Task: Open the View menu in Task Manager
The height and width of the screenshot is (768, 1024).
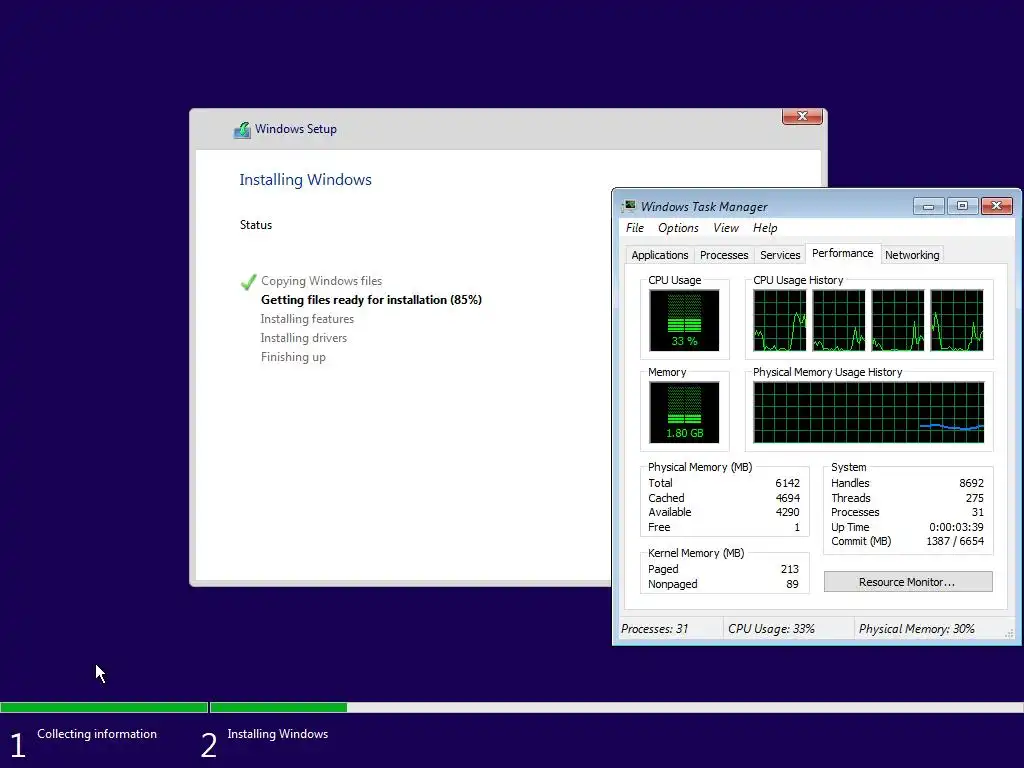Action: 726,228
